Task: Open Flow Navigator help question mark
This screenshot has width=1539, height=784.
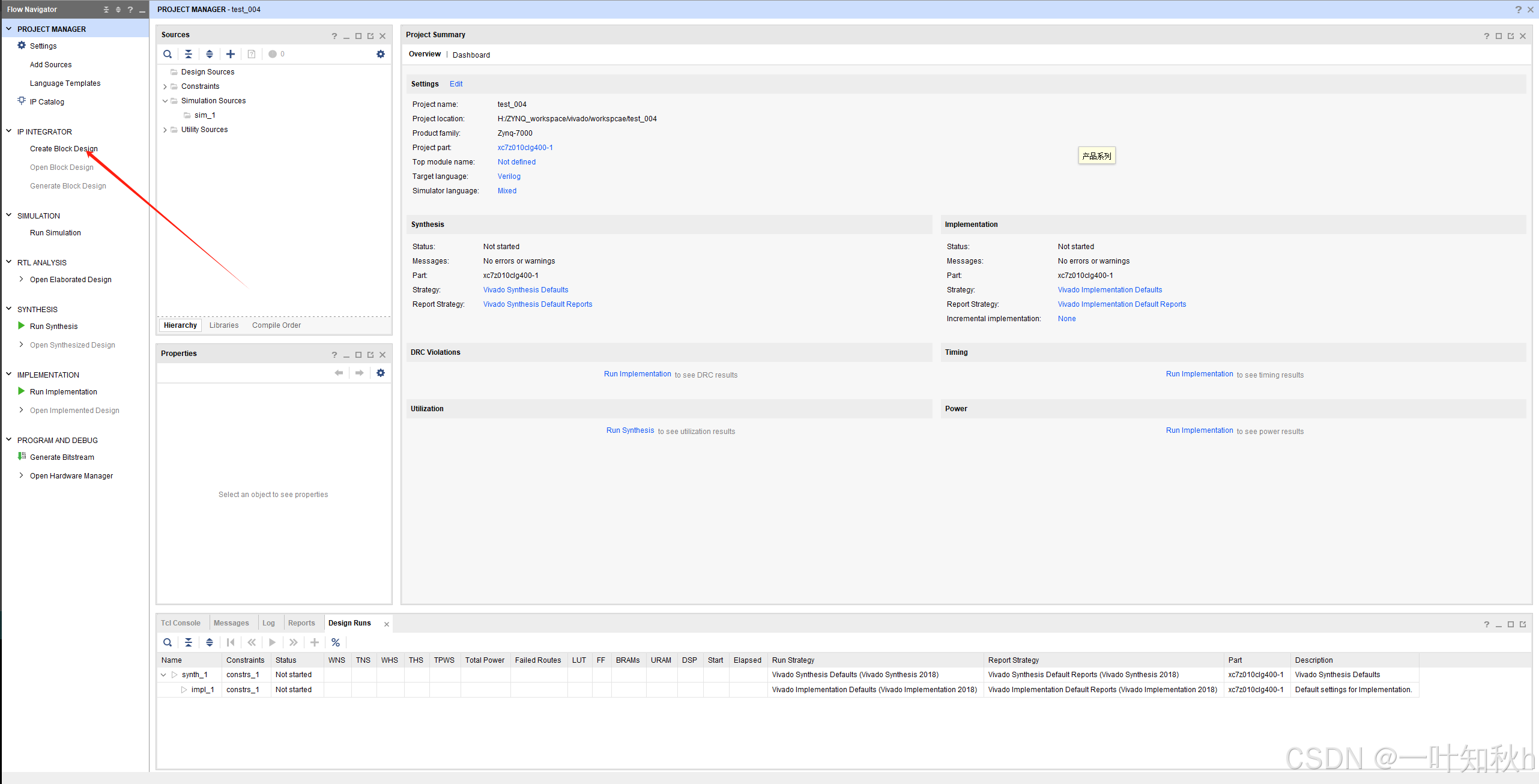Action: 130,10
